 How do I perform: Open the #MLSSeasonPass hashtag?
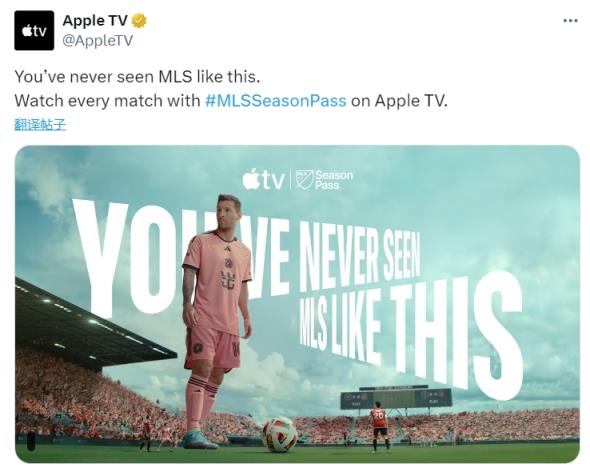coord(275,100)
